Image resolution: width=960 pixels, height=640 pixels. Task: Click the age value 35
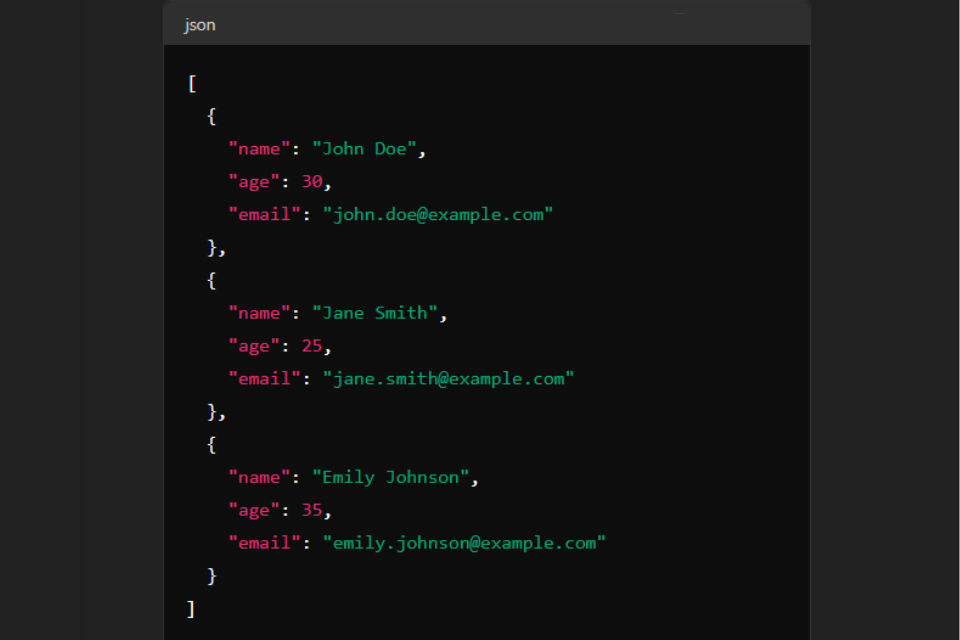[x=312, y=510]
